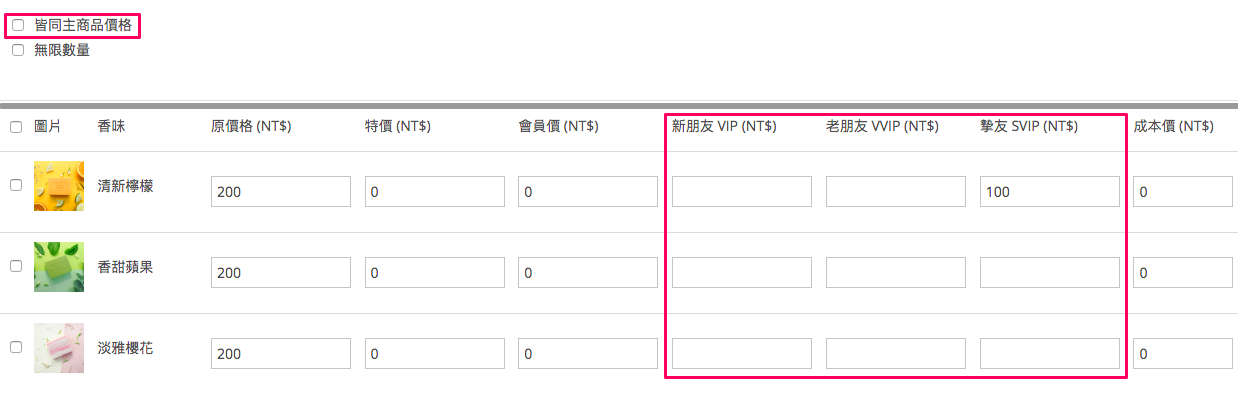Click 新朋友 VIP field for 香甜蘋果
This screenshot has width=1238, height=395.
point(742,272)
